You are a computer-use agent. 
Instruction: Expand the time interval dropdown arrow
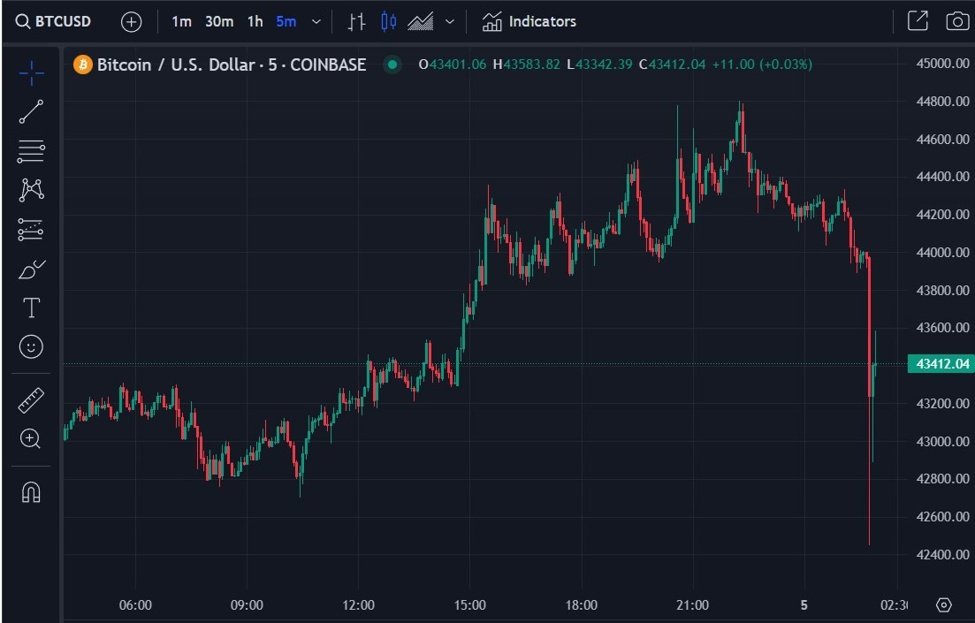click(x=317, y=22)
